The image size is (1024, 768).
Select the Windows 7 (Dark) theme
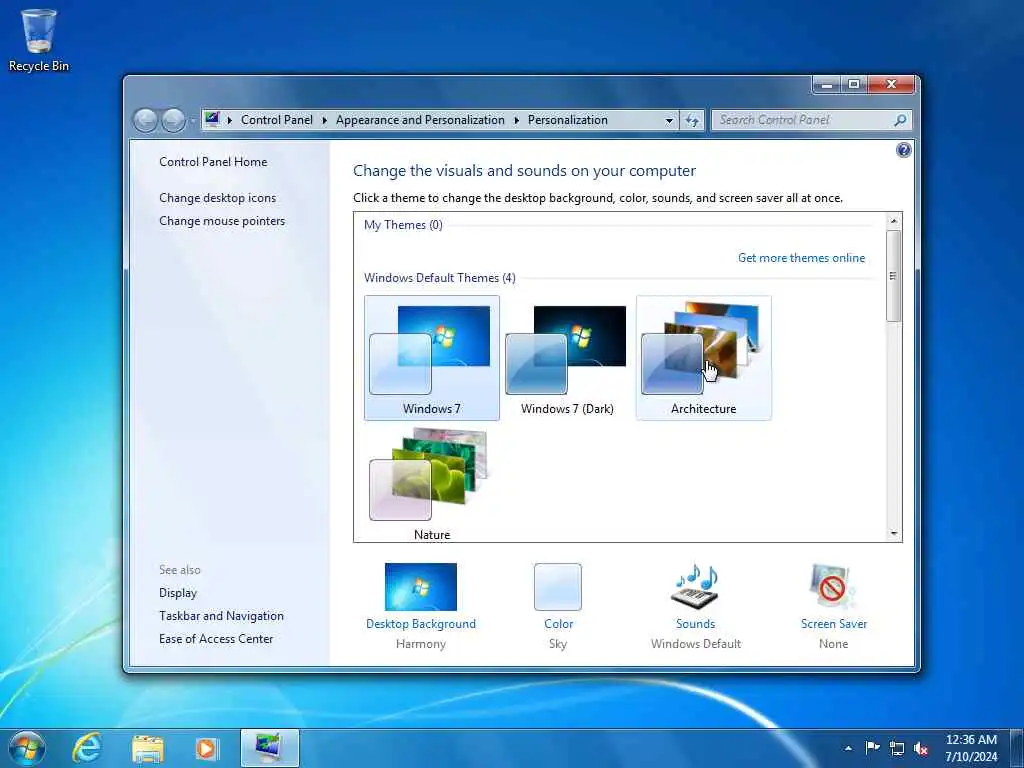568,358
